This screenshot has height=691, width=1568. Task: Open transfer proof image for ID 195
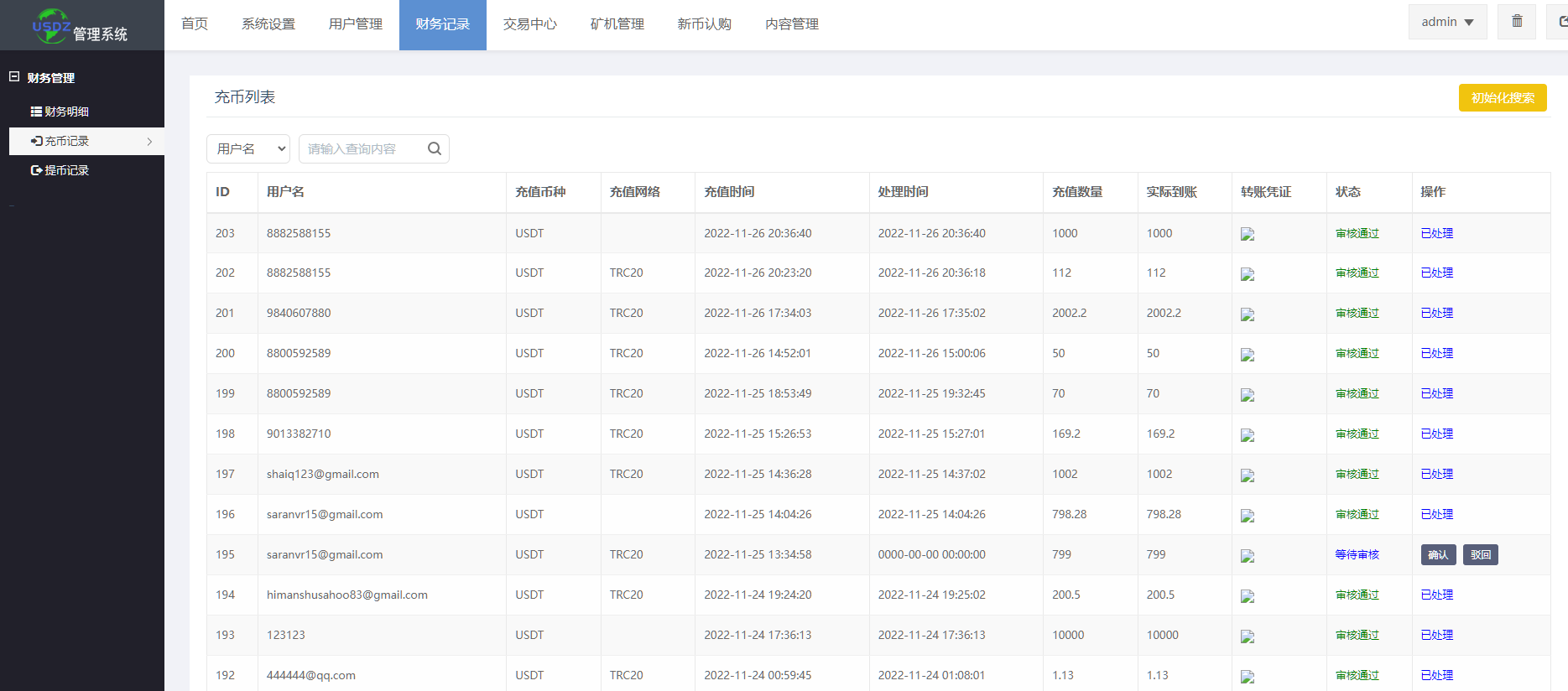point(1248,556)
